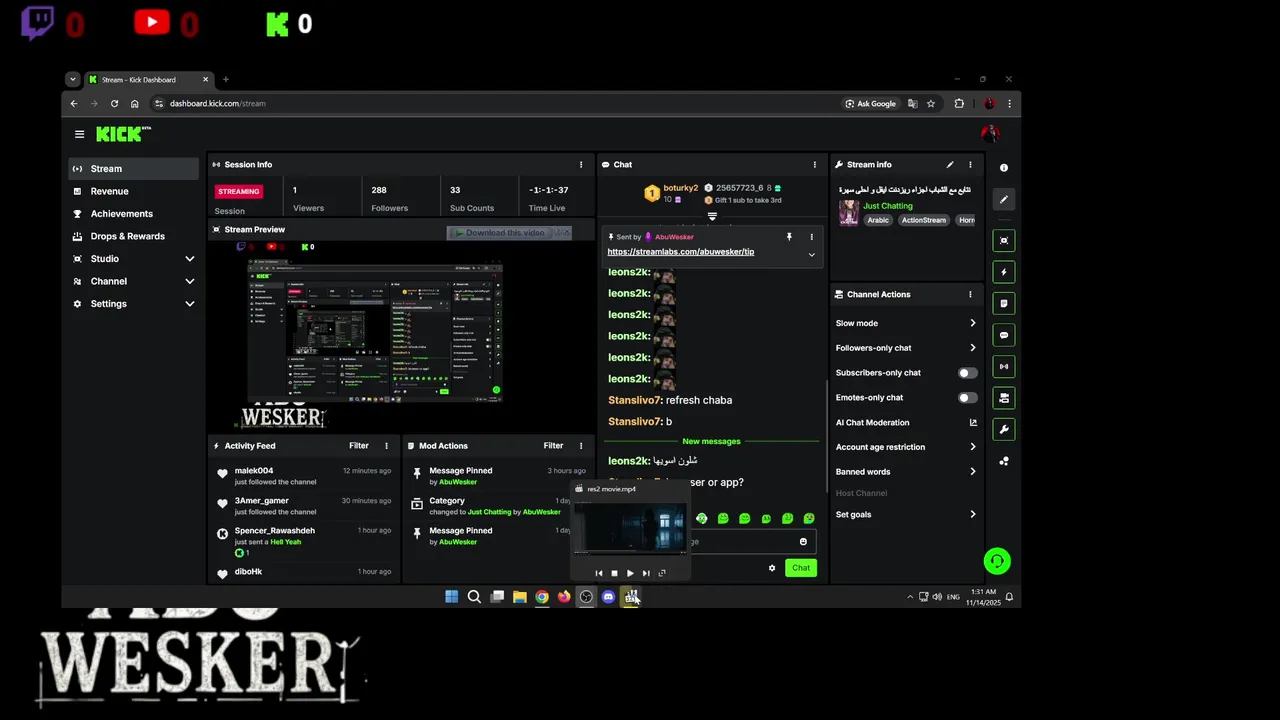Select Stream in left sidebar

134,169
